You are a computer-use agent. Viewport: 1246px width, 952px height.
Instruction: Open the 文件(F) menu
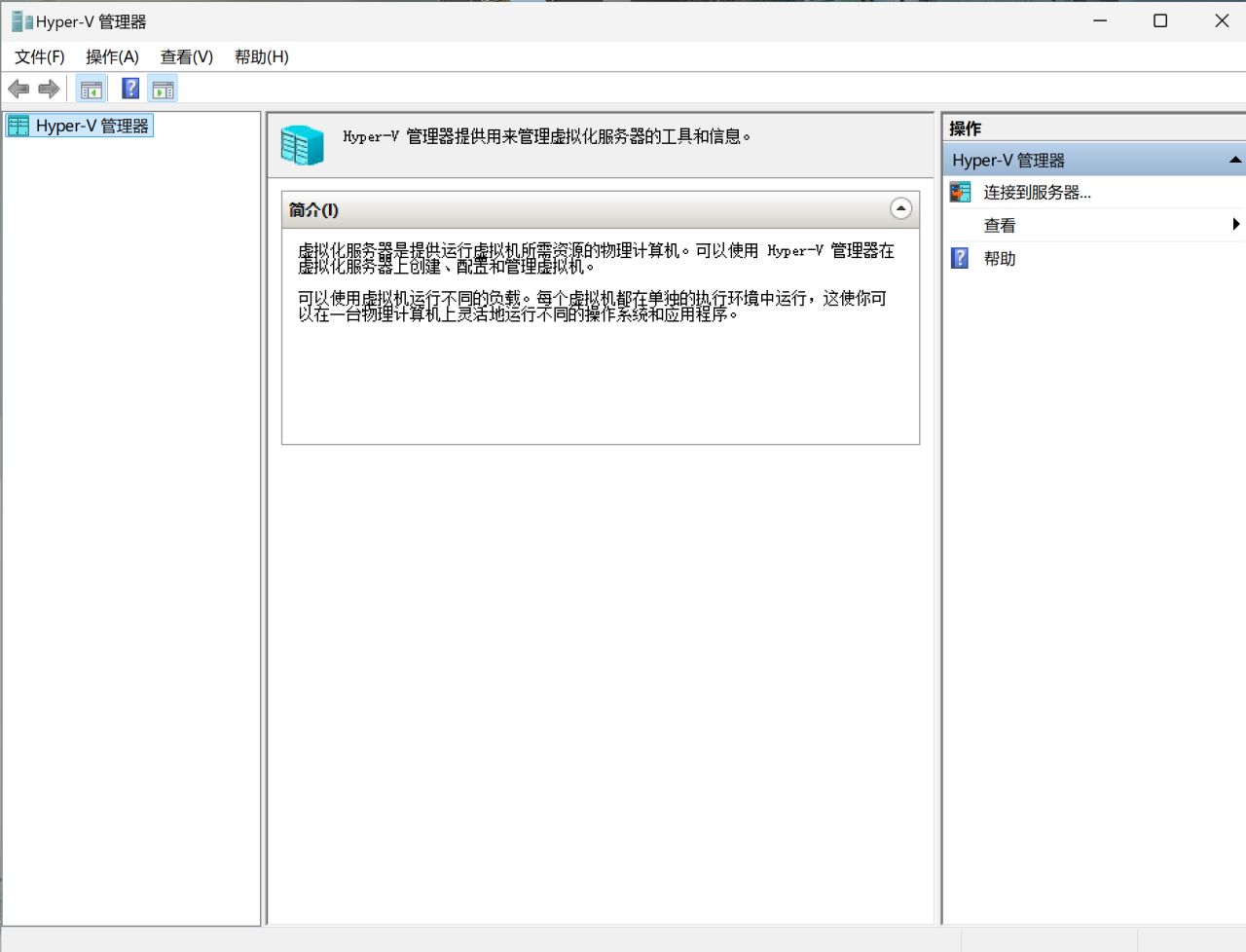[x=40, y=56]
